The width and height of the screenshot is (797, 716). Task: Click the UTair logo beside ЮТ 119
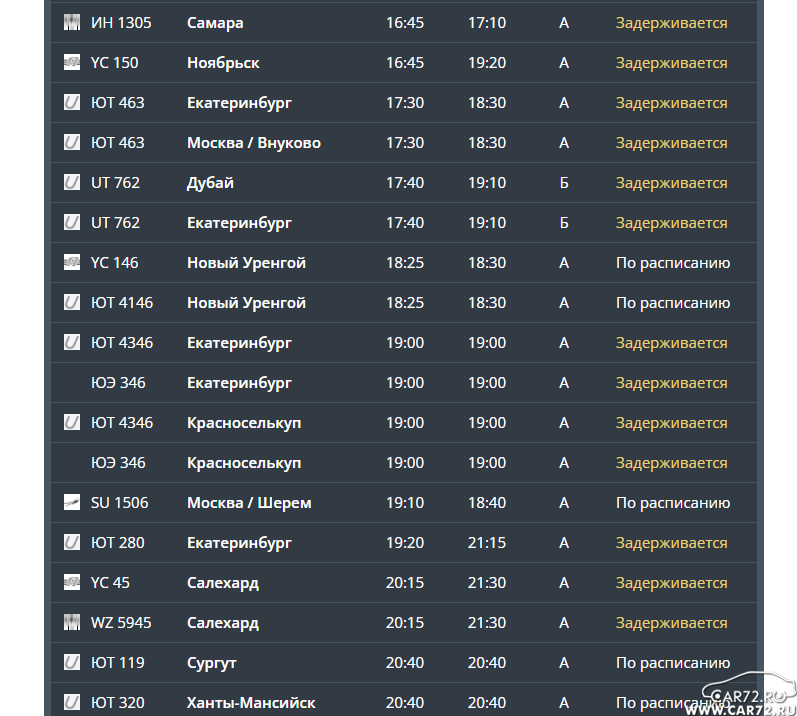point(72,662)
